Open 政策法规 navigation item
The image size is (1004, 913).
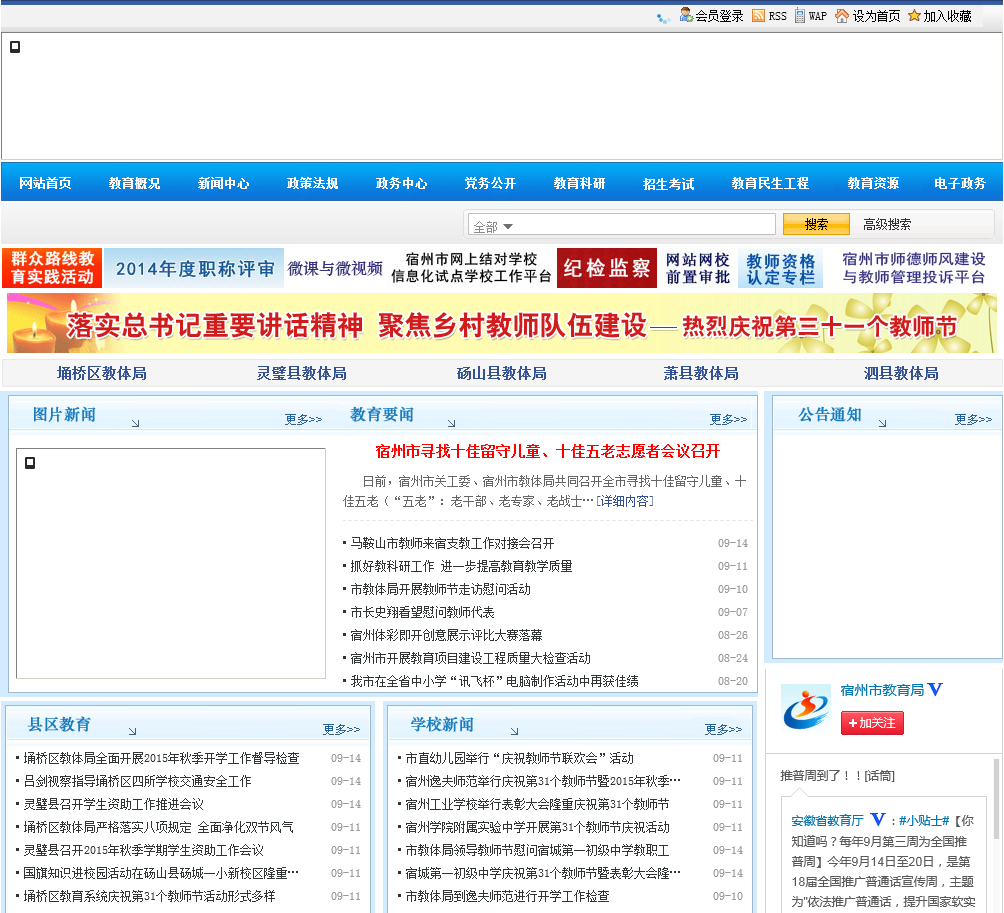(312, 183)
